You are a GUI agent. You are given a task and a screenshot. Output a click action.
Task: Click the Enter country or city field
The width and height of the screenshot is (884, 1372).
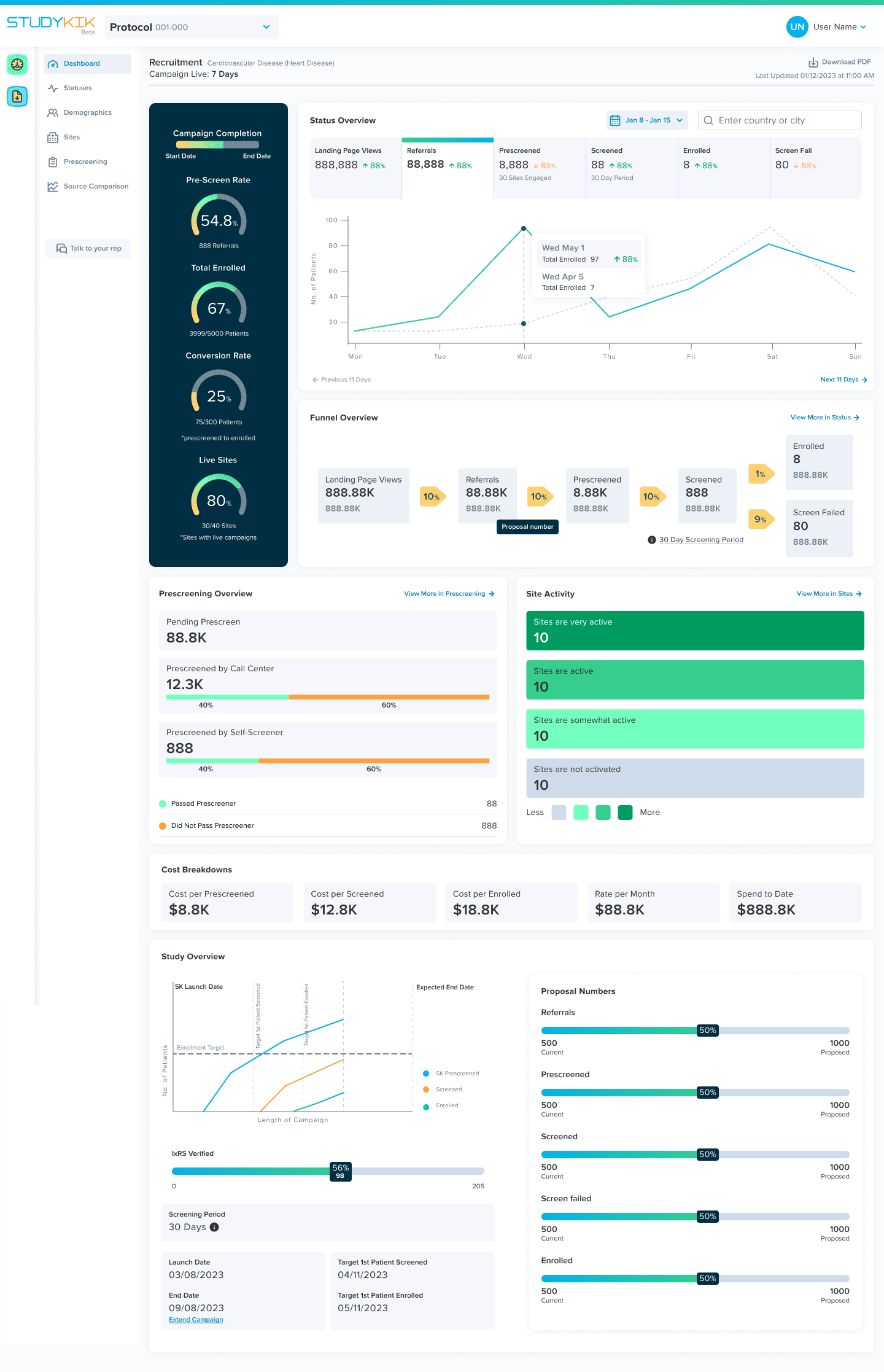click(780, 120)
